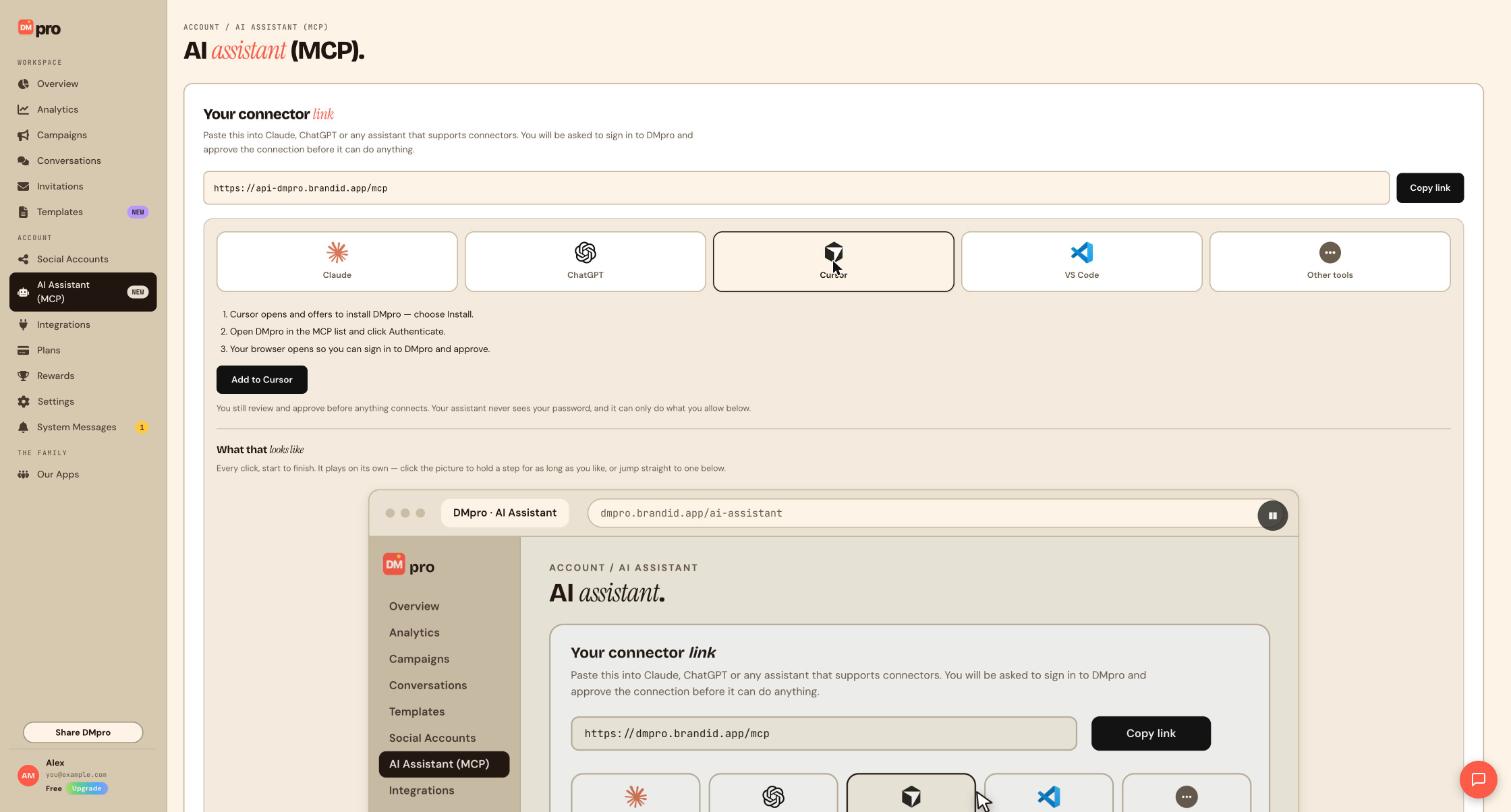Open System Messages via the bell icon
This screenshot has height=812, width=1511.
coord(23,428)
